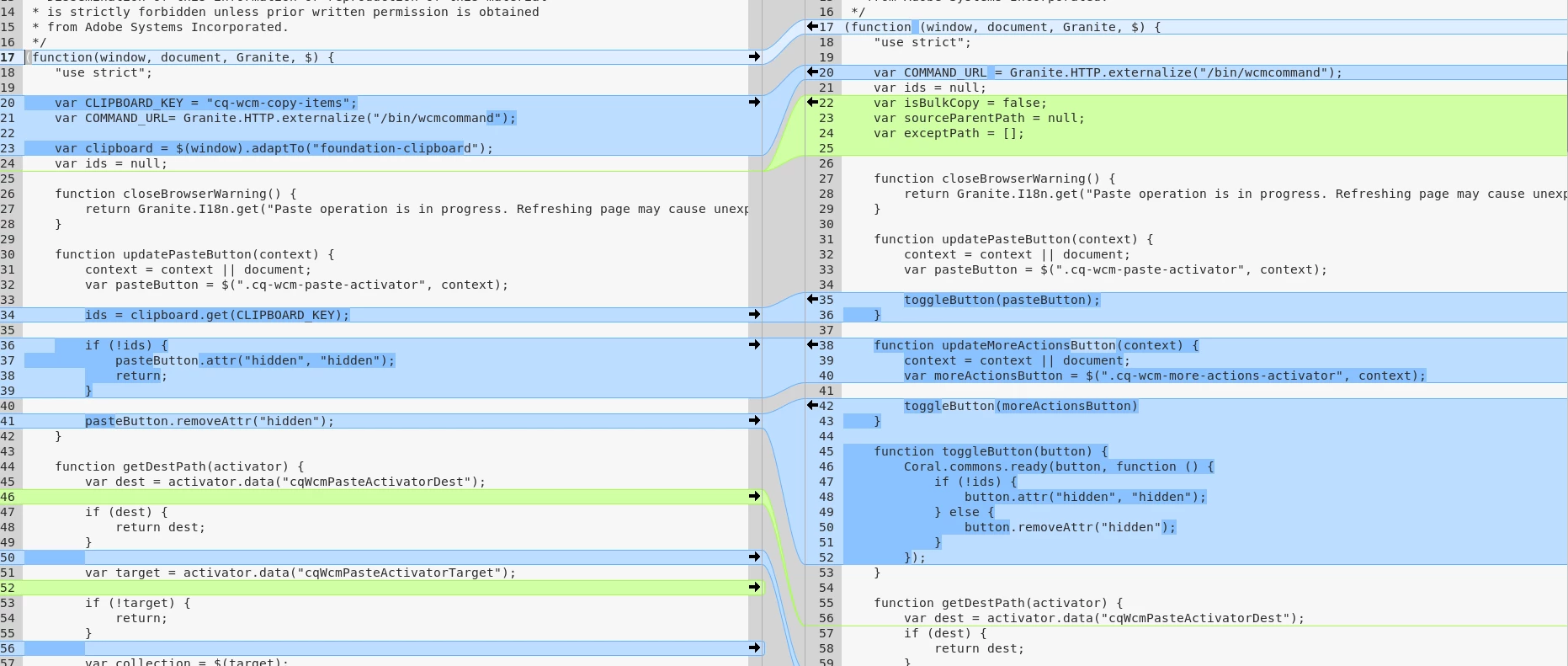Click 'var clipboard = $(window).adaptTo' line in left pane
The image size is (1568, 666).
274,148
